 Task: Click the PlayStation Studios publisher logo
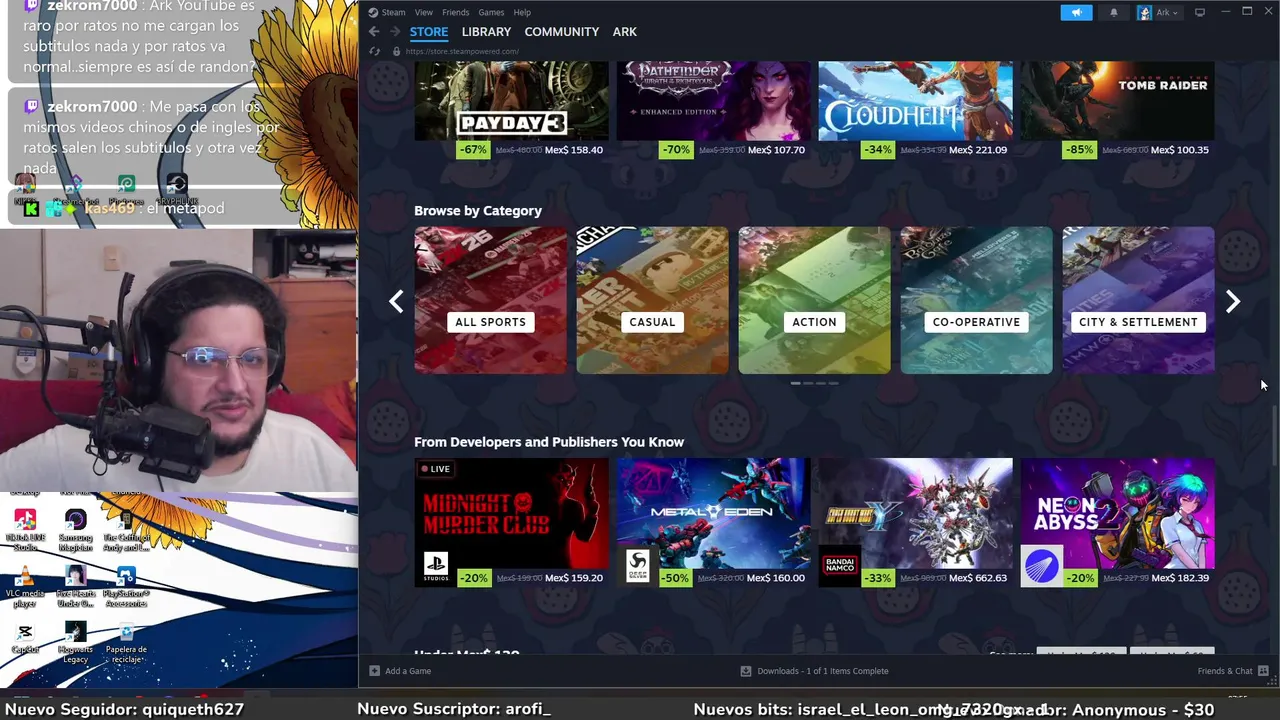436,567
